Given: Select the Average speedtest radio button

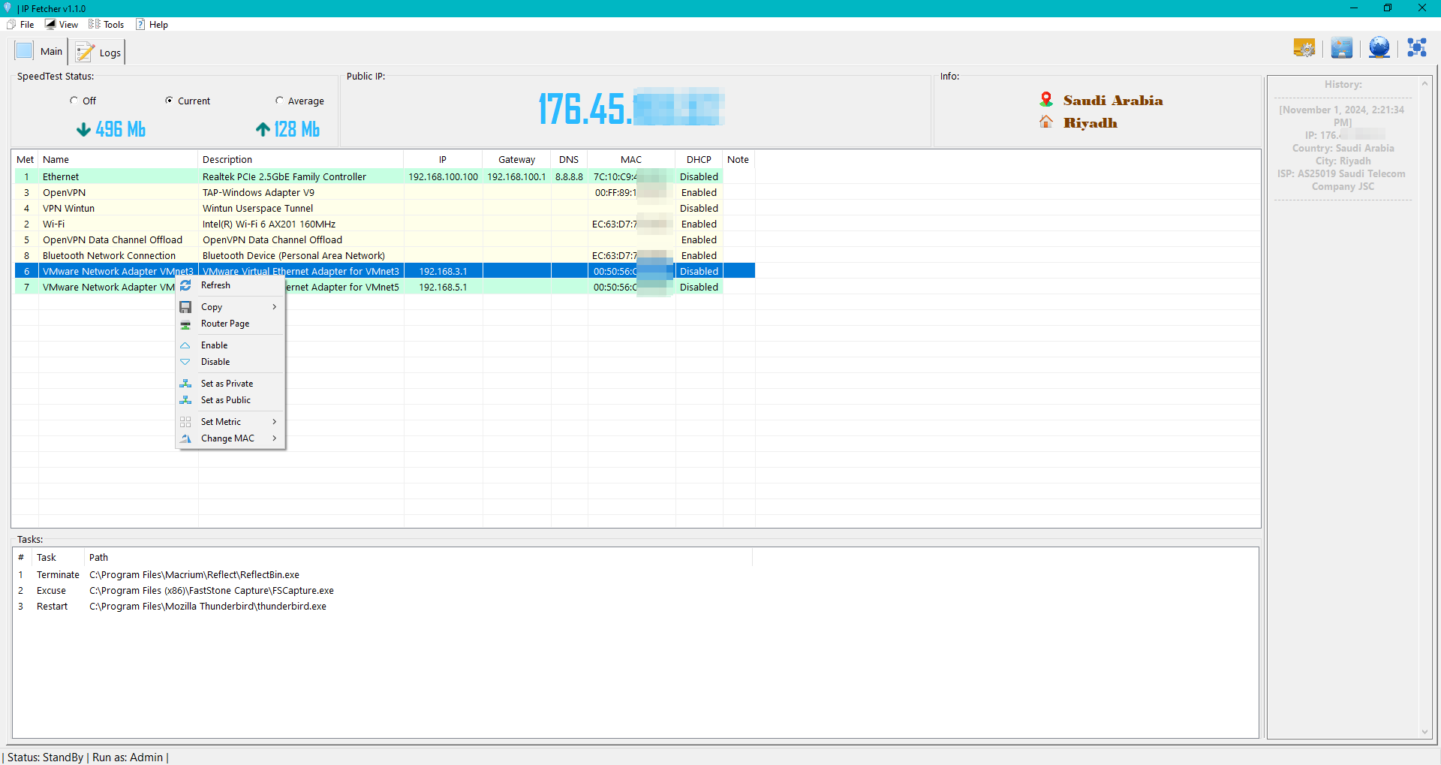Looking at the screenshot, I should 279,101.
